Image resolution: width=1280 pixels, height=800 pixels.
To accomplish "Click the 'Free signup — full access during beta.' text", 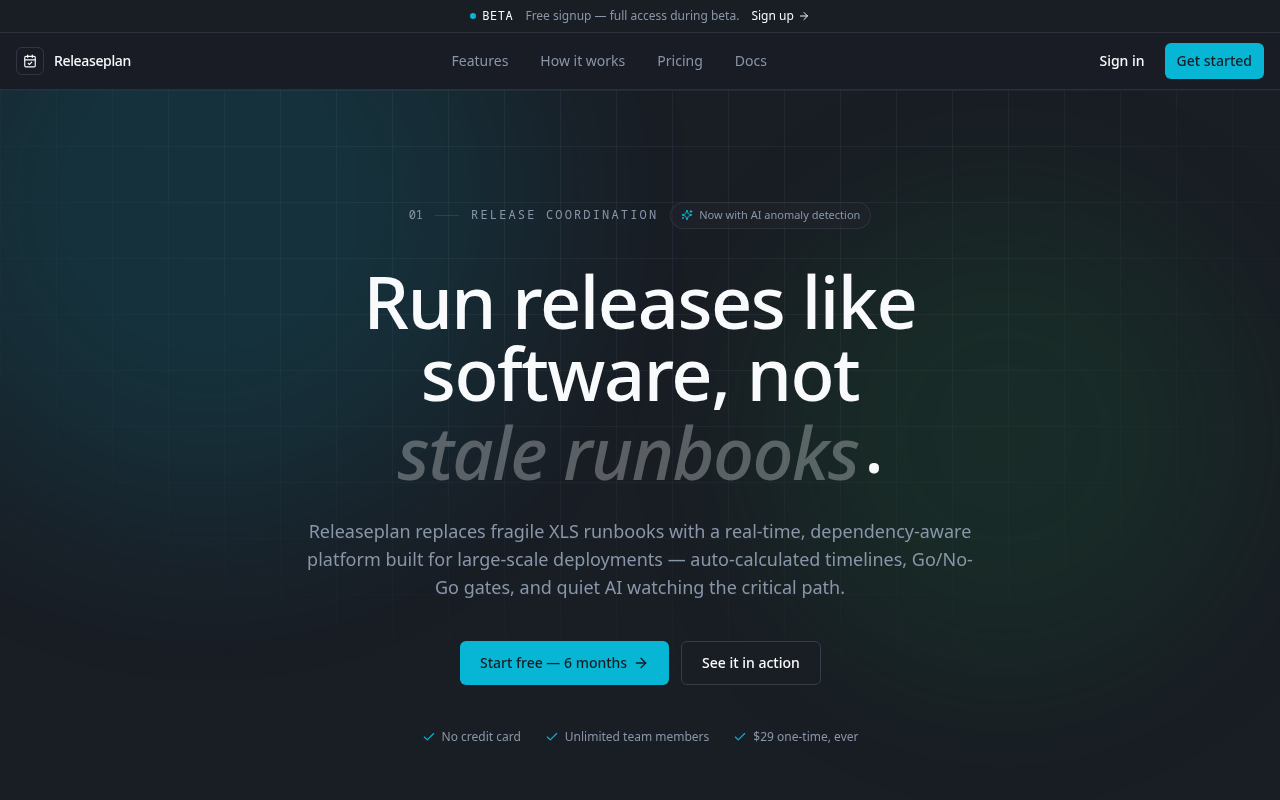I will pyautogui.click(x=632, y=16).
